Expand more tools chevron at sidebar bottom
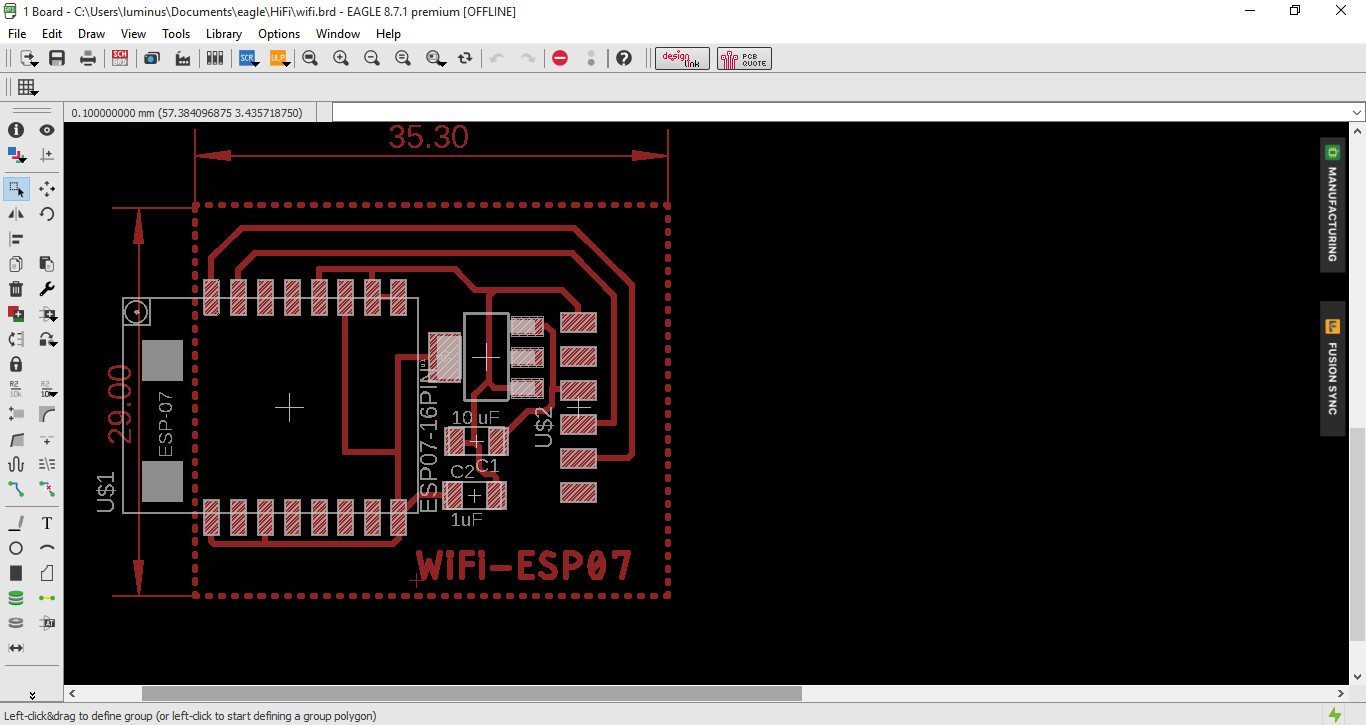1366x725 pixels. [31, 694]
